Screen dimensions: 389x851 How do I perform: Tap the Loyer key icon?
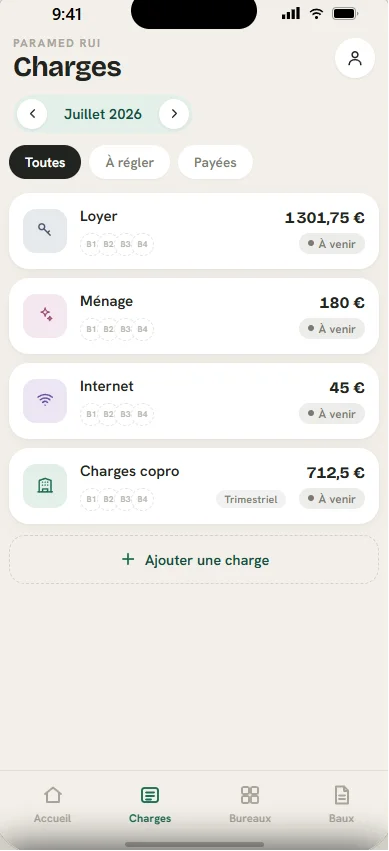coord(45,231)
